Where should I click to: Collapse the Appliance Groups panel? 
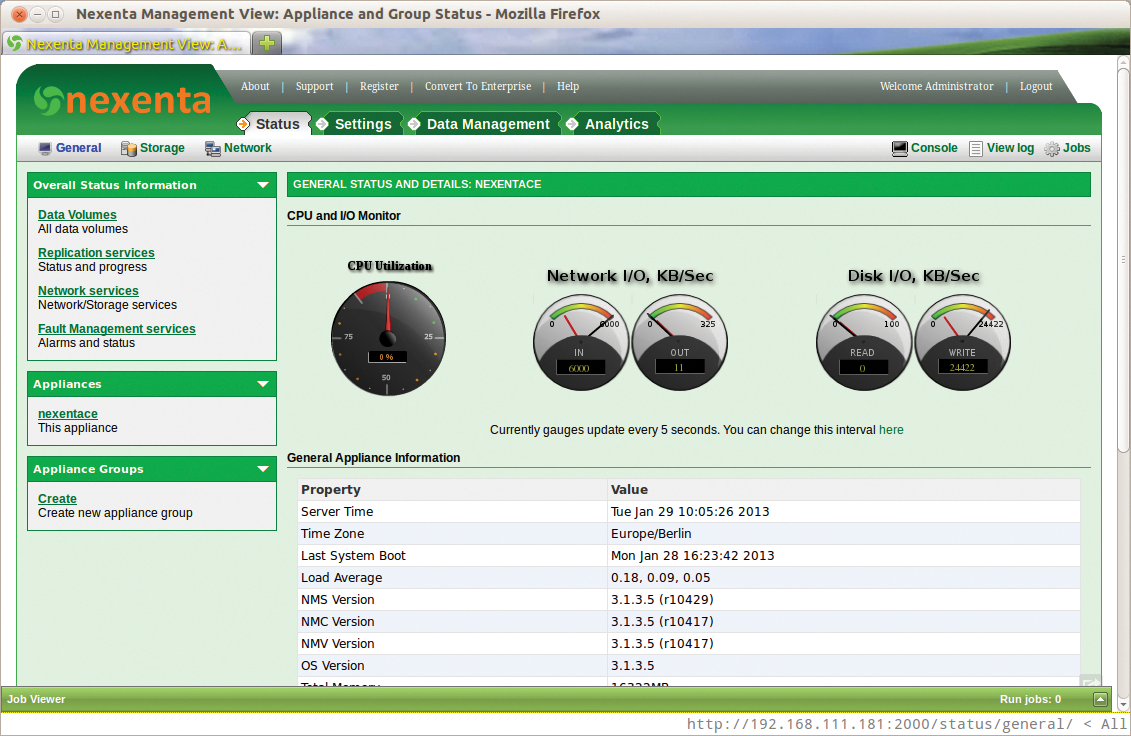tap(263, 469)
